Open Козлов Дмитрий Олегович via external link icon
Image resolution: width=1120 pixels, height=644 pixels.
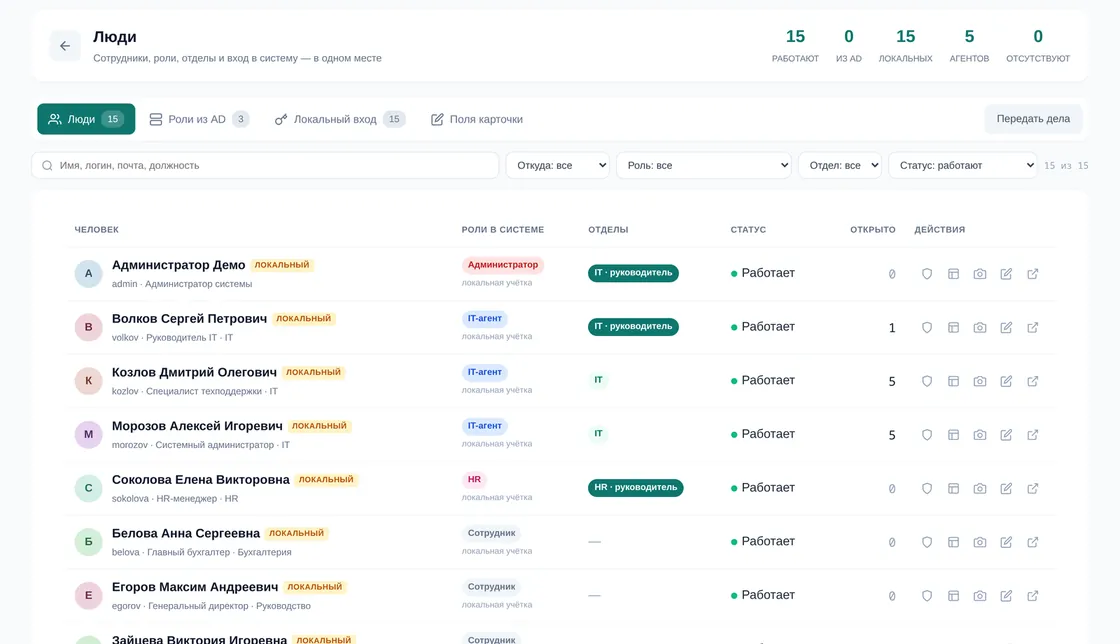[1032, 381]
